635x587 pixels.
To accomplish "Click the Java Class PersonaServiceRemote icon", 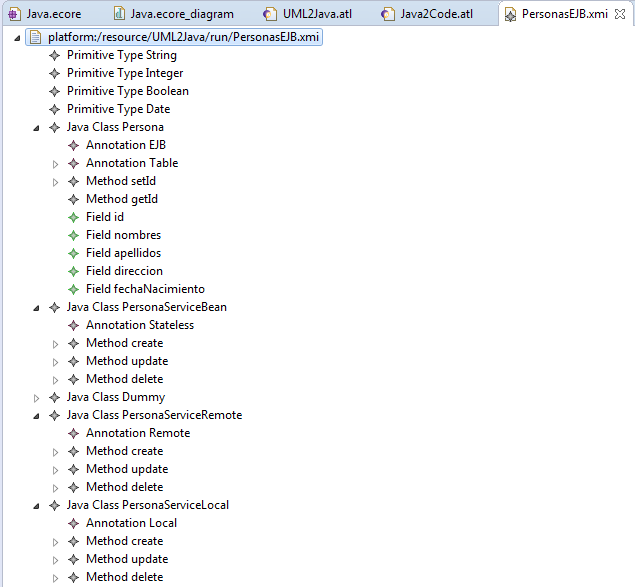I will coord(54,415).
